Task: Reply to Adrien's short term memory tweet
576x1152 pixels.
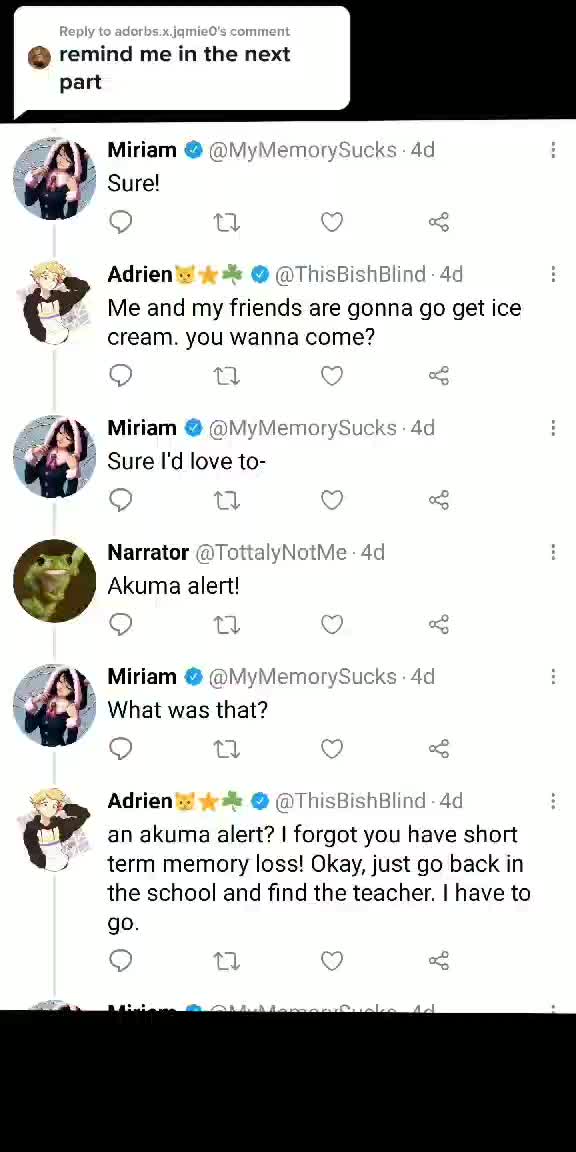Action: [x=120, y=961]
